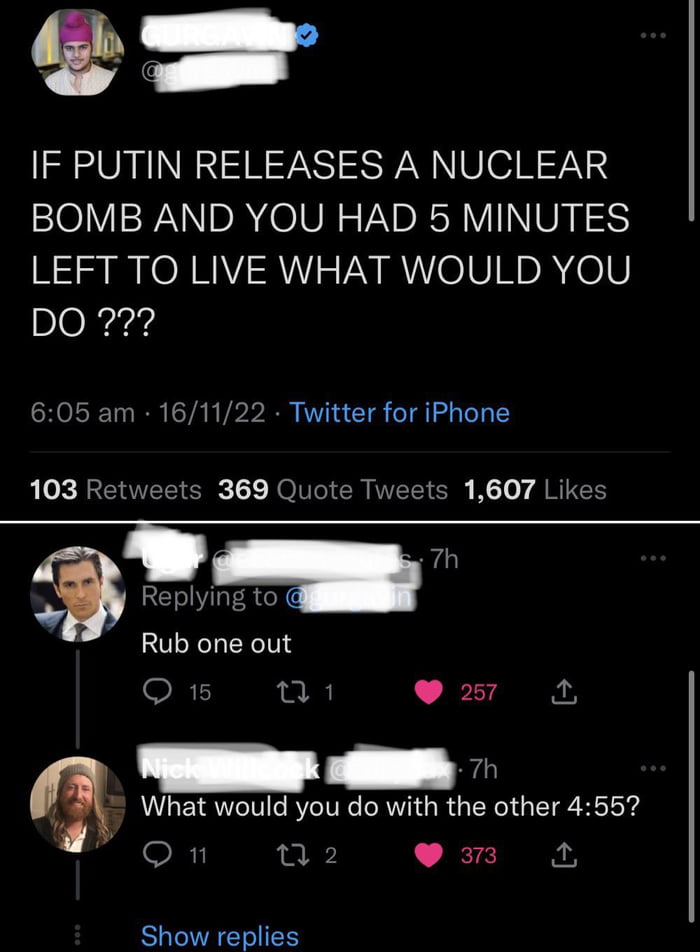Open the 'Twitter for iPhone' source link
The width and height of the screenshot is (700, 952).
pos(399,412)
